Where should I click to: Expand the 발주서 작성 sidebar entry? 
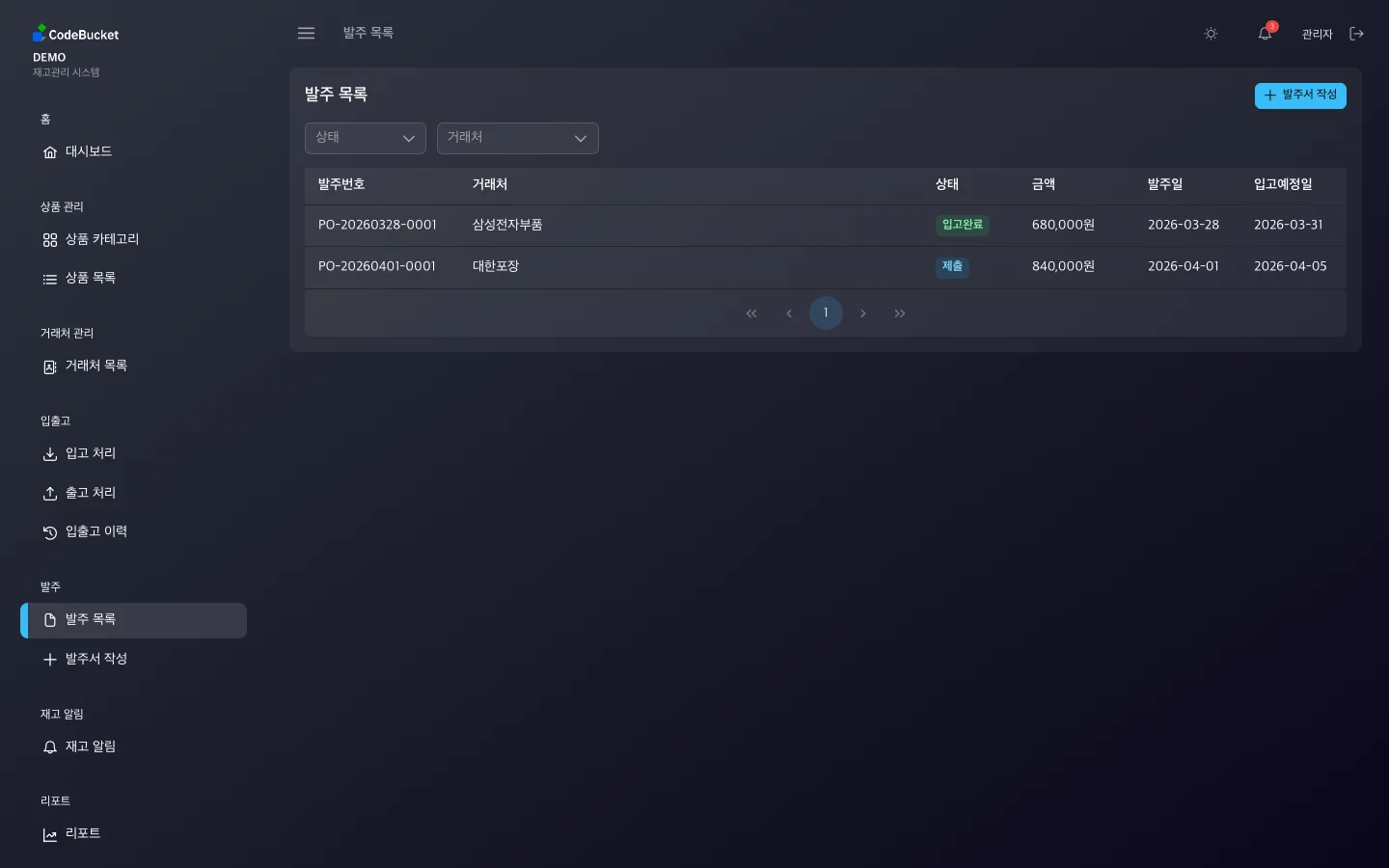pyautogui.click(x=96, y=659)
